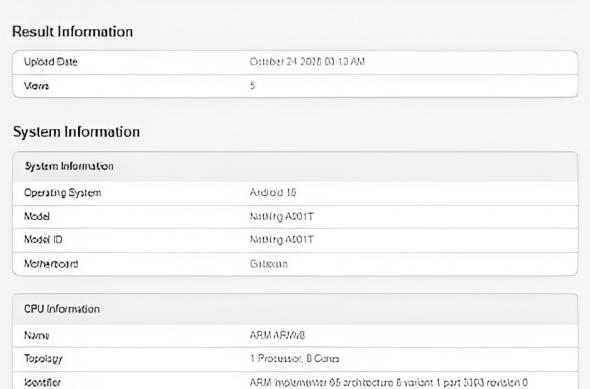Click the CPU Name label
590x389 pixels.
[36, 335]
